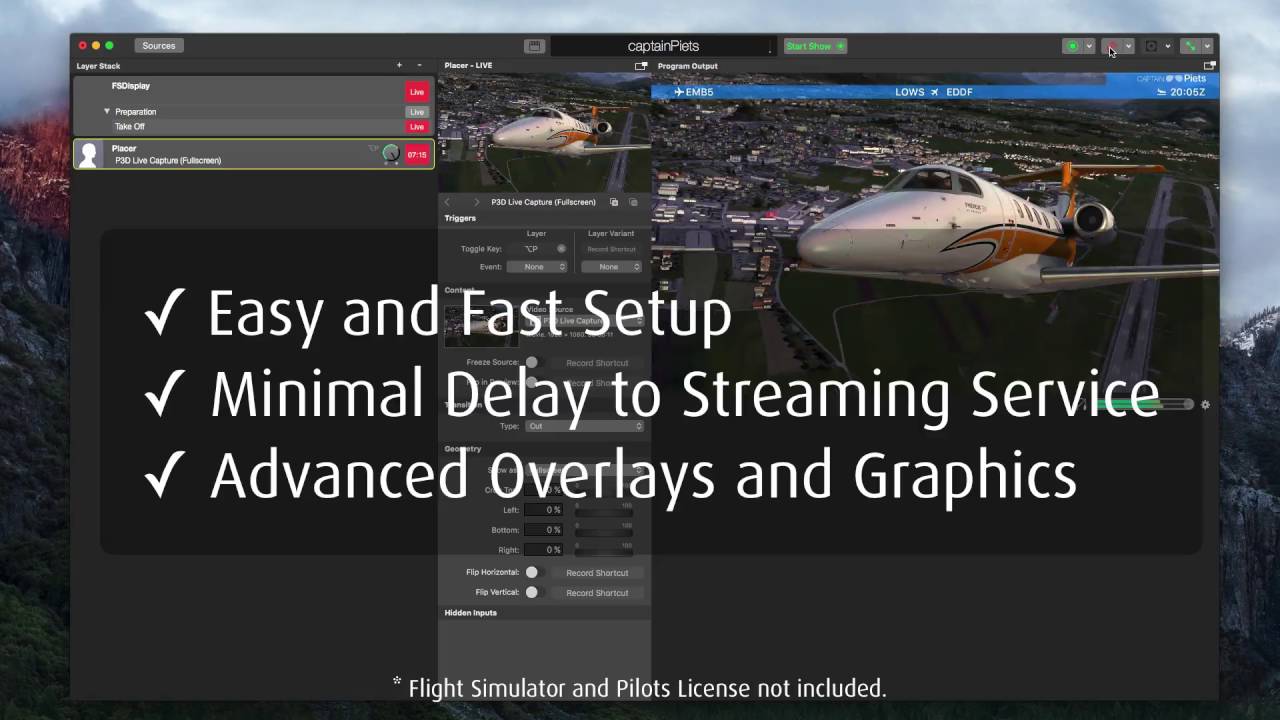Remove a layer with the minus icon
The height and width of the screenshot is (720, 1280).
[x=419, y=65]
